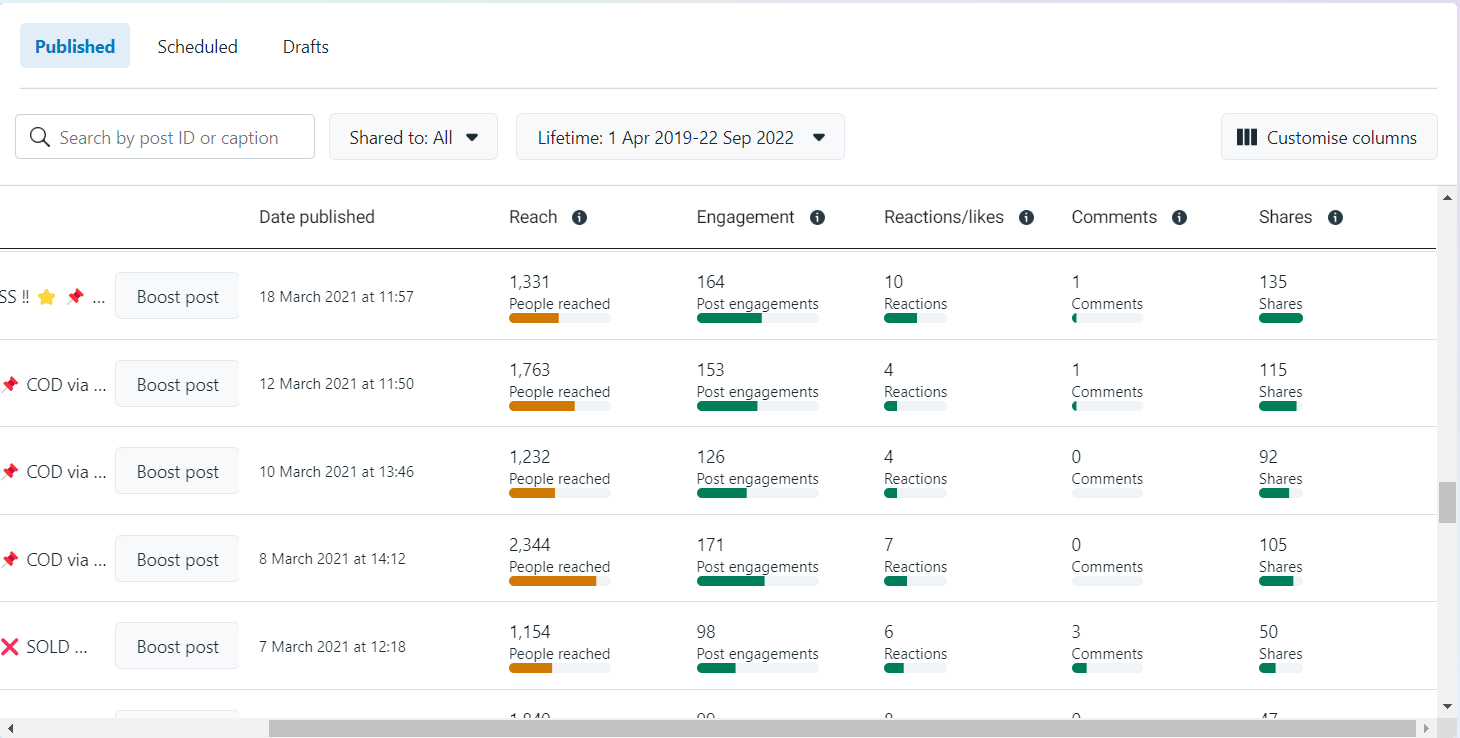
Task: Open the Lifetime date range dropdown
Action: (x=680, y=137)
